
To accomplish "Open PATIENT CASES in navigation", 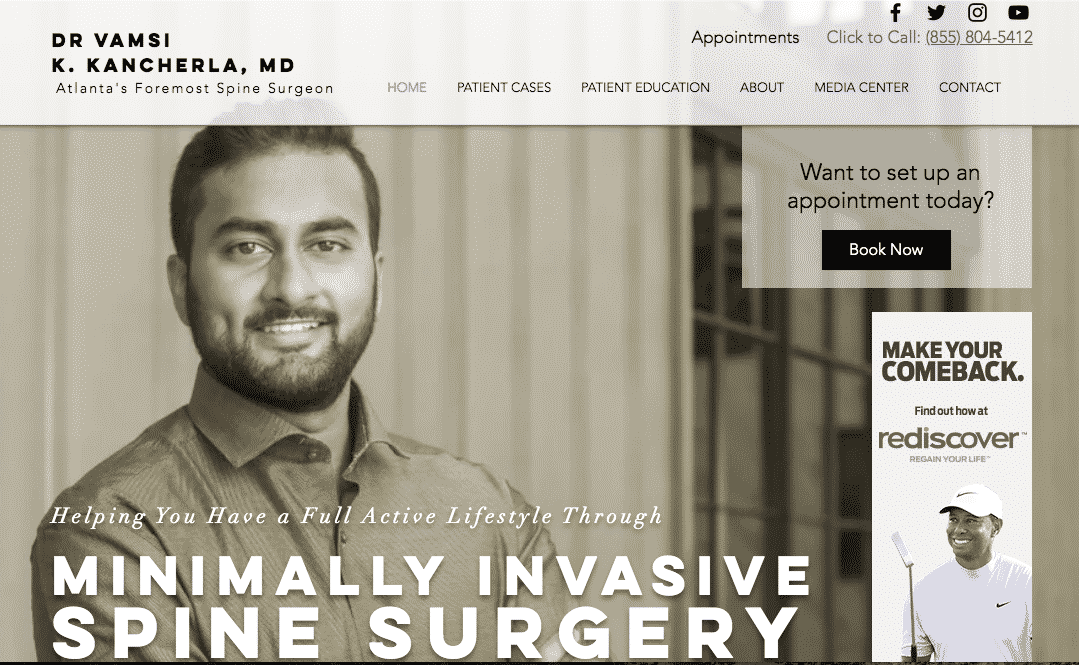I will pyautogui.click(x=504, y=87).
